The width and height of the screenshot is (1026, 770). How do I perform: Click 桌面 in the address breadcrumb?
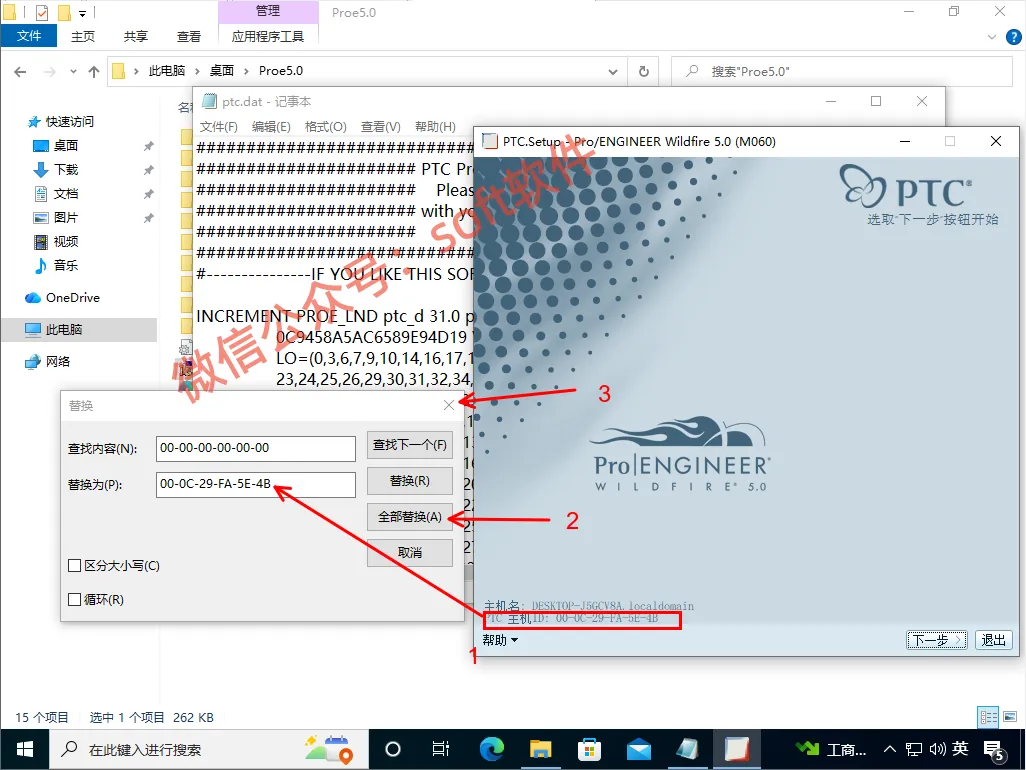click(x=222, y=71)
